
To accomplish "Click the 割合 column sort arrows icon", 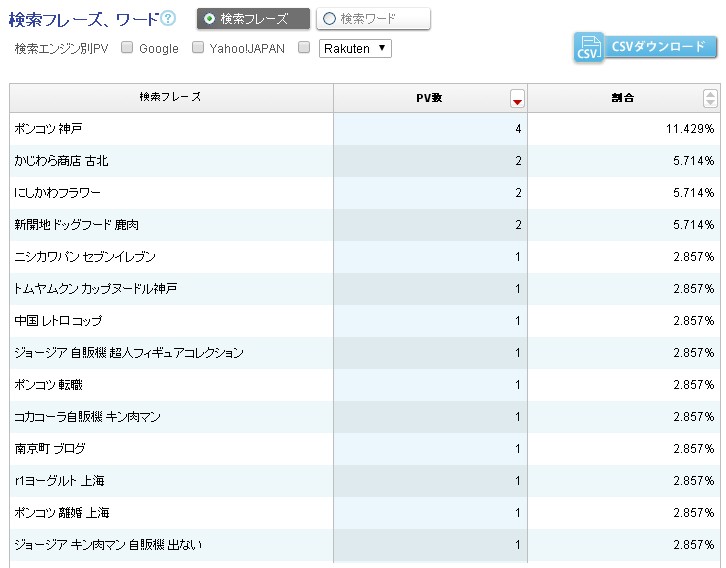I will pyautogui.click(x=710, y=98).
